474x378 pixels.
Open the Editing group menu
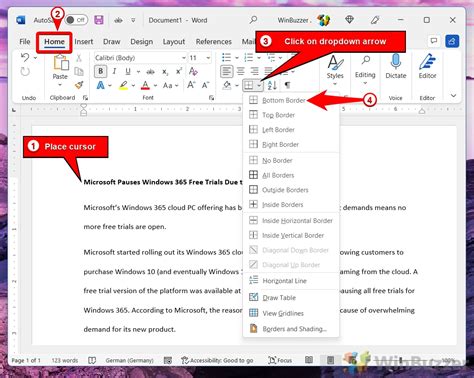365,70
